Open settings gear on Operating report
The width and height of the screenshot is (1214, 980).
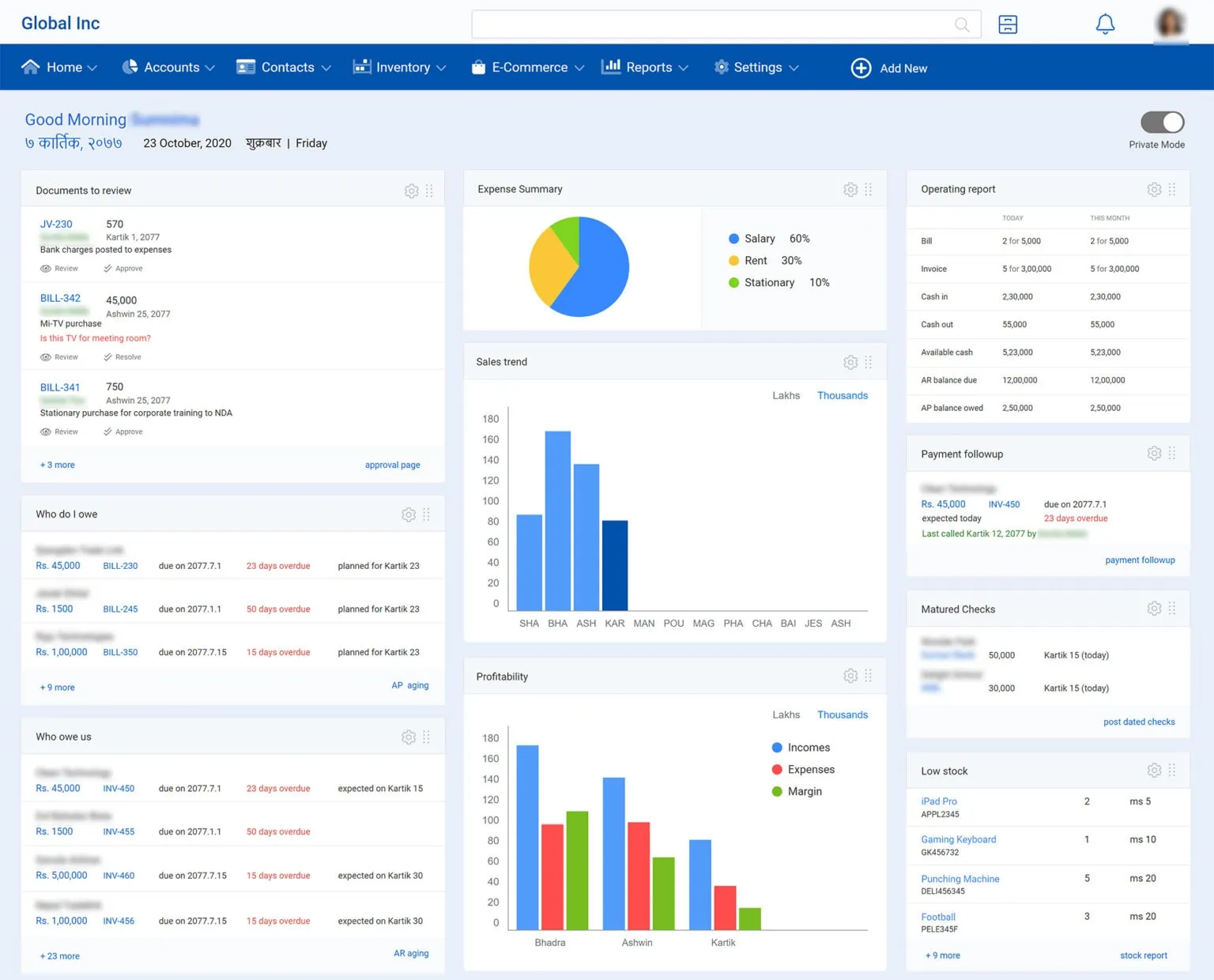(1154, 190)
